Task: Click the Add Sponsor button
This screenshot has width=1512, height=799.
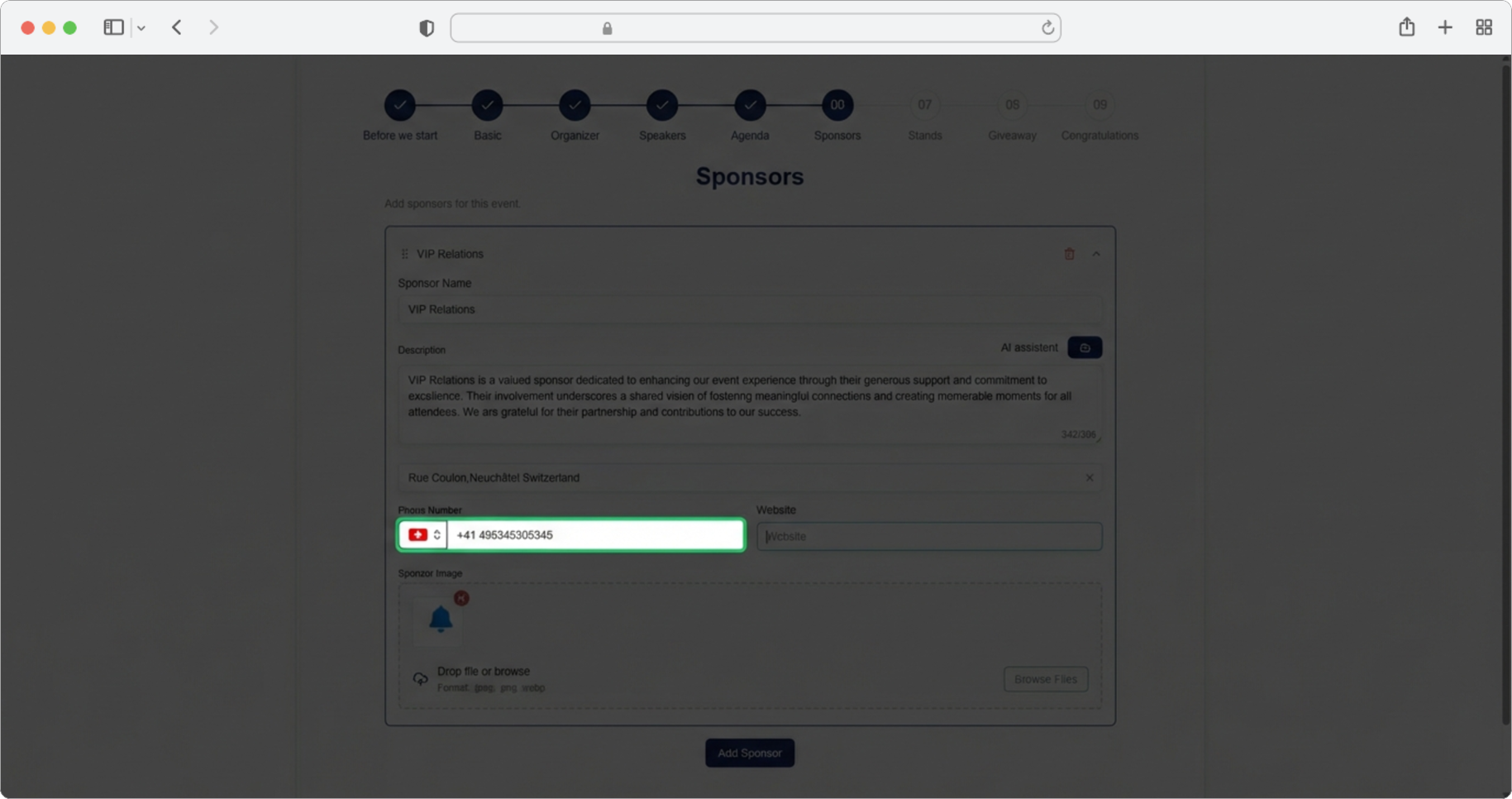Action: (750, 753)
